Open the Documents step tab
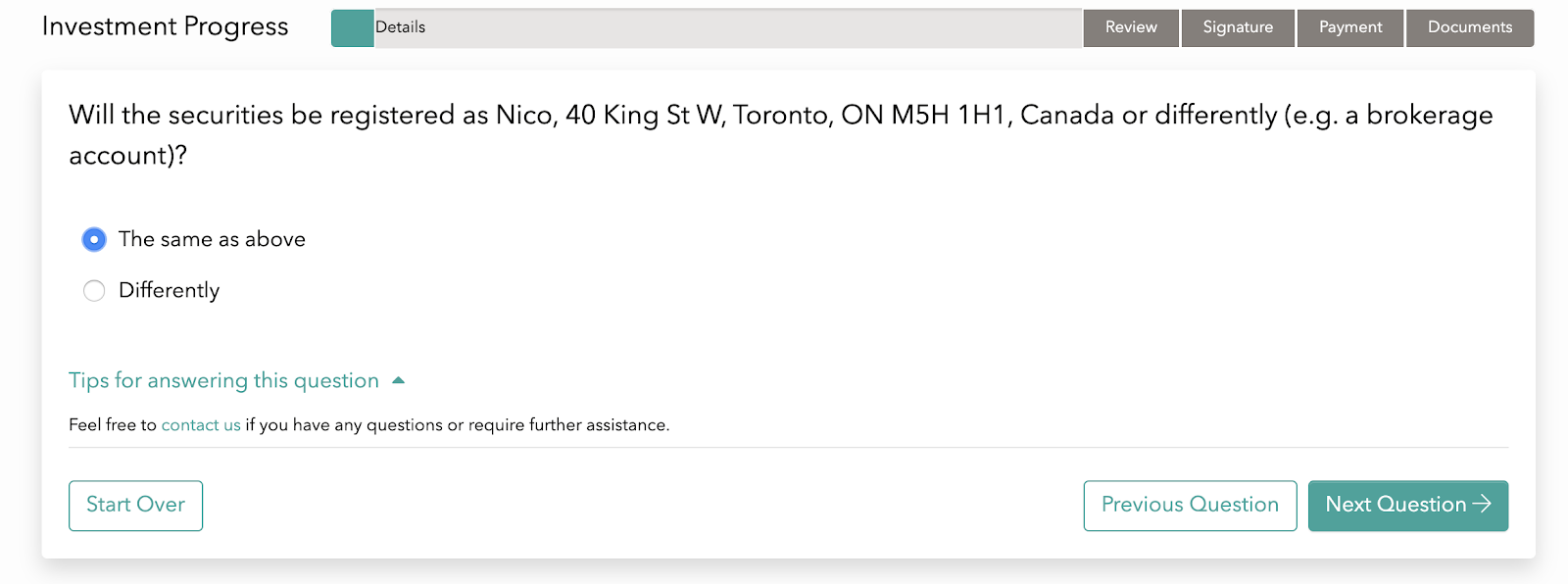Screen dimensions: 1568x584 point(1470,27)
